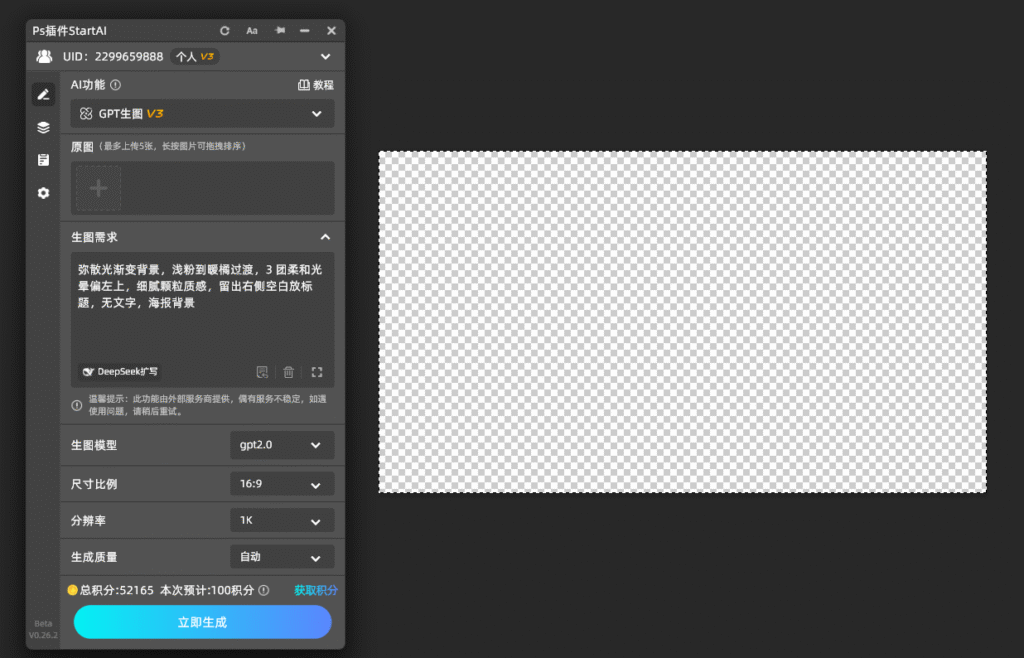Open the 生成质量 自动 dropdown
1024x658 pixels.
[x=282, y=557]
